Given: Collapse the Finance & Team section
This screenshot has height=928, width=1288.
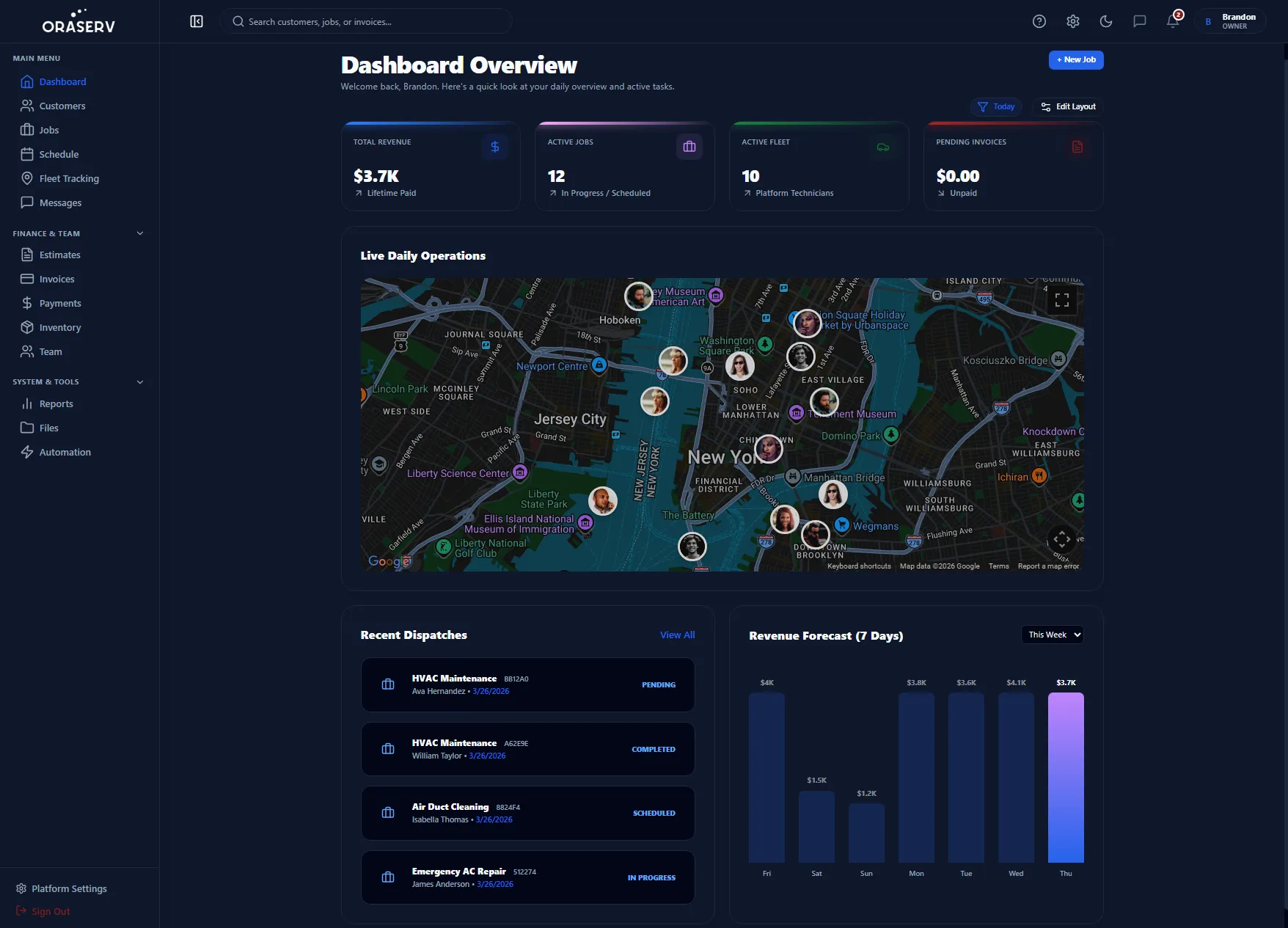Looking at the screenshot, I should pyautogui.click(x=139, y=233).
